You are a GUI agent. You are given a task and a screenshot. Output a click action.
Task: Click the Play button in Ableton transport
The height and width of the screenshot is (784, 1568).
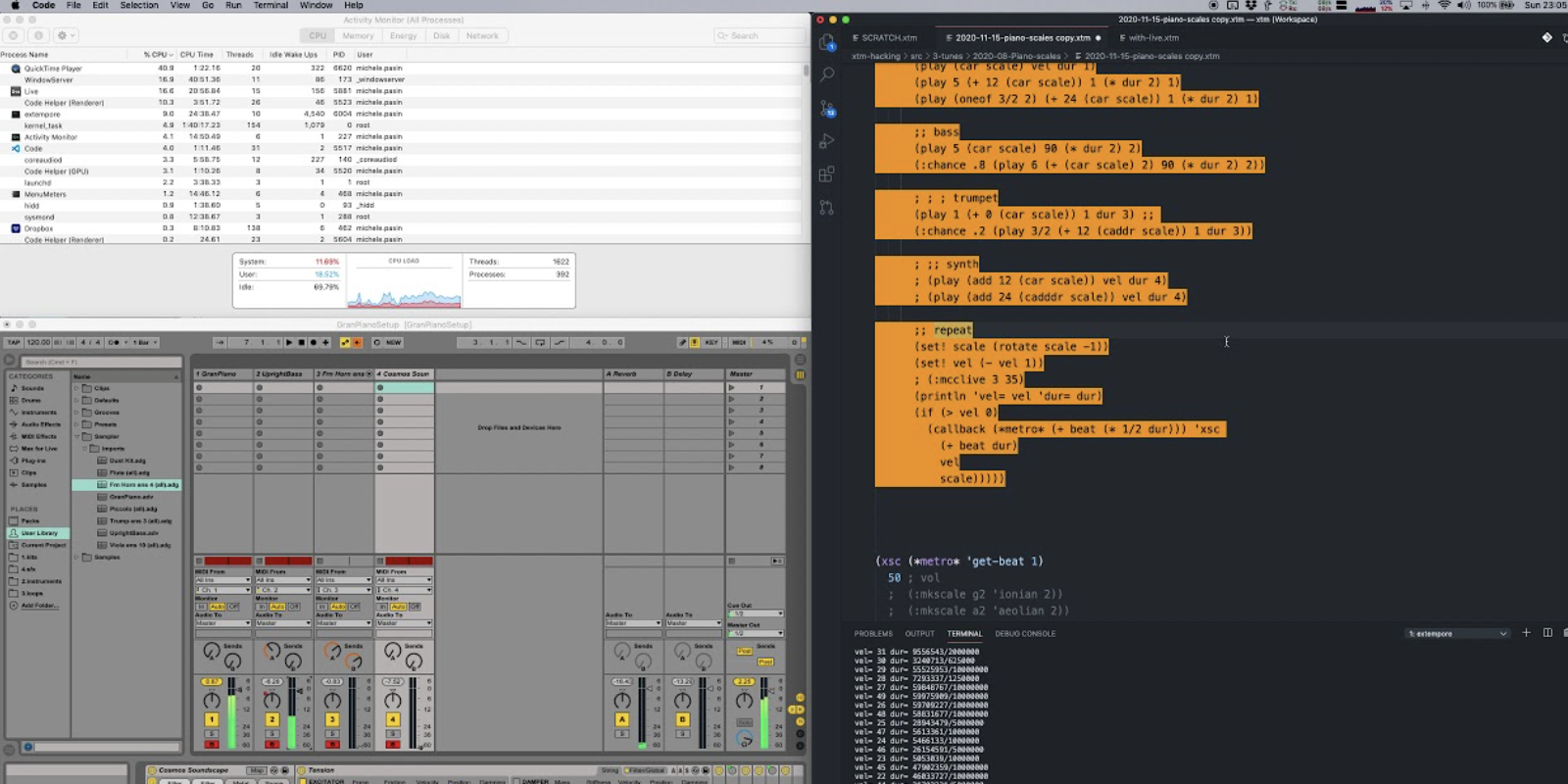[x=289, y=342]
